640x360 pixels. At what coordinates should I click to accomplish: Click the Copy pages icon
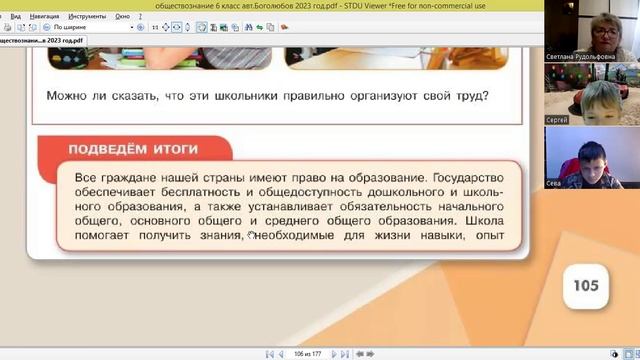tap(270, 27)
